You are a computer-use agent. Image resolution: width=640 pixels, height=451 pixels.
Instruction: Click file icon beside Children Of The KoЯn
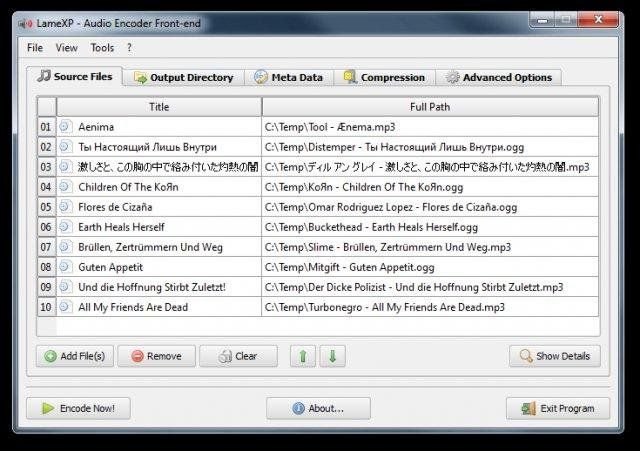(65, 187)
